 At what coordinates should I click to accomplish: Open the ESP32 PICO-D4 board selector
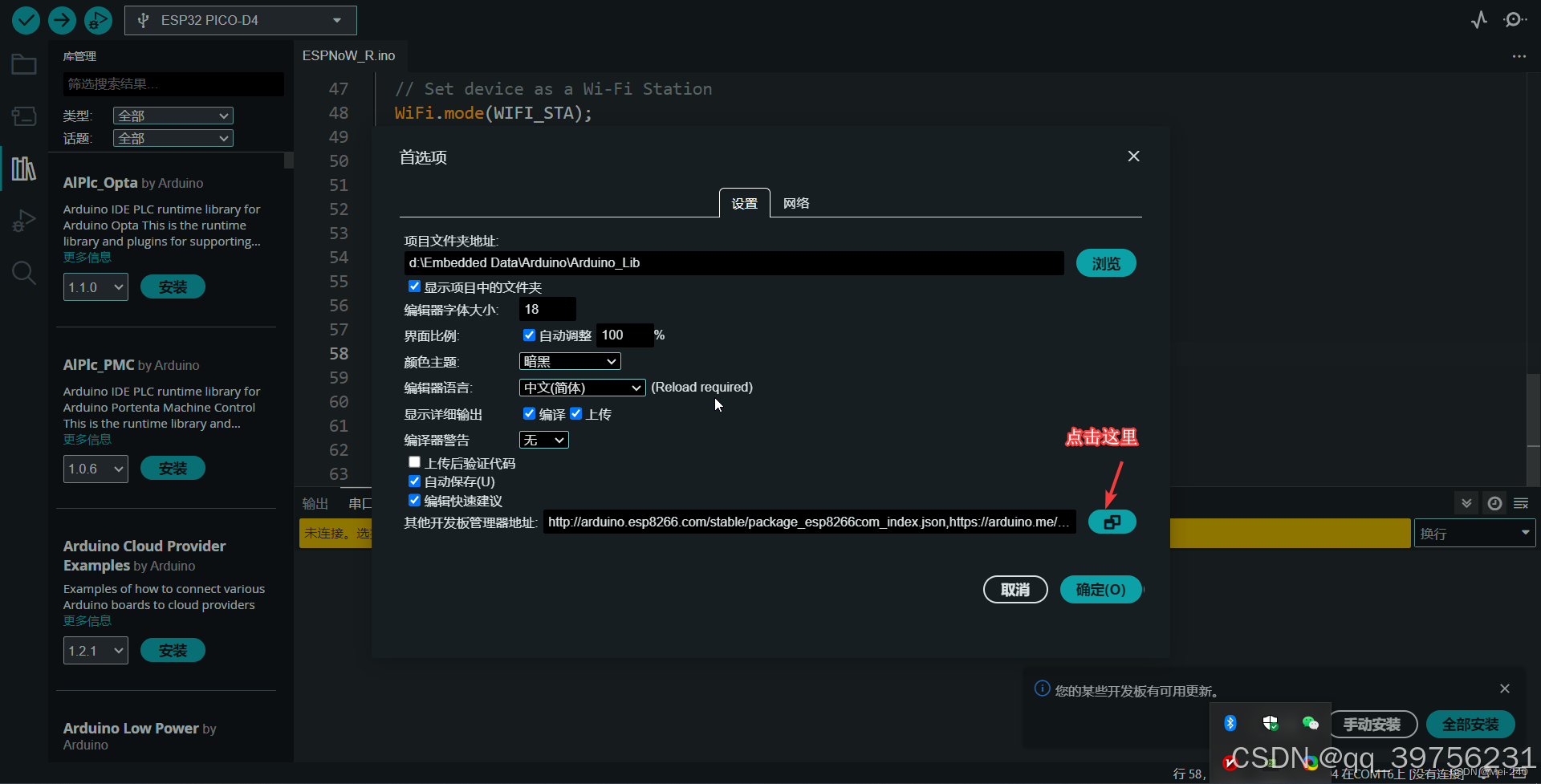(240, 20)
